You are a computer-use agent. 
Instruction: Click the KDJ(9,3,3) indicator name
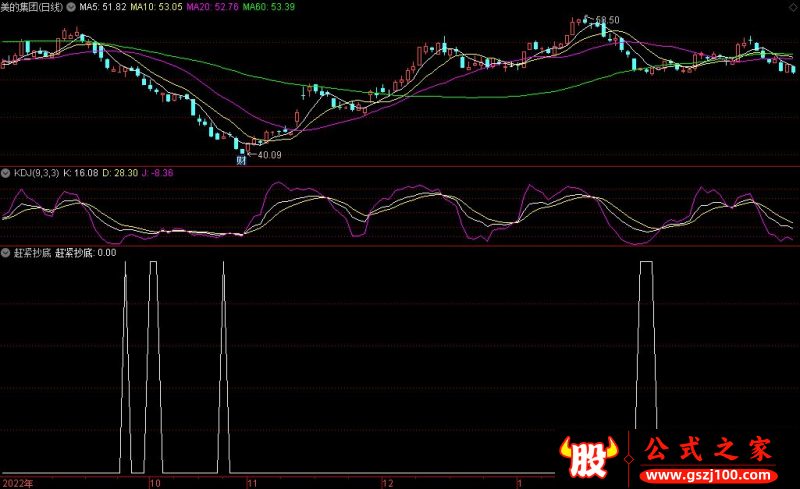(x=36, y=173)
